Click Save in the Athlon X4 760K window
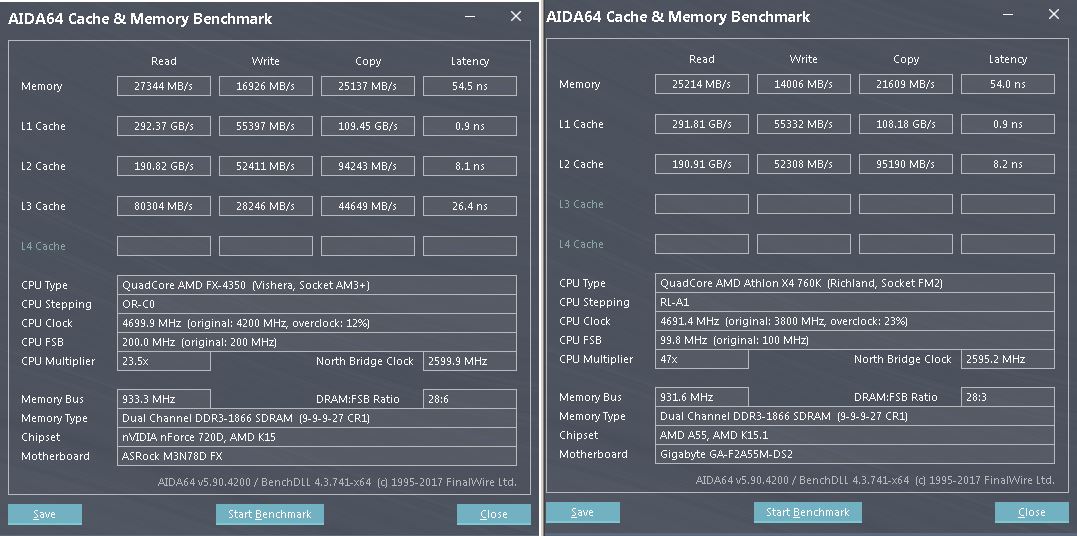Image resolution: width=1077 pixels, height=536 pixels. (582, 512)
